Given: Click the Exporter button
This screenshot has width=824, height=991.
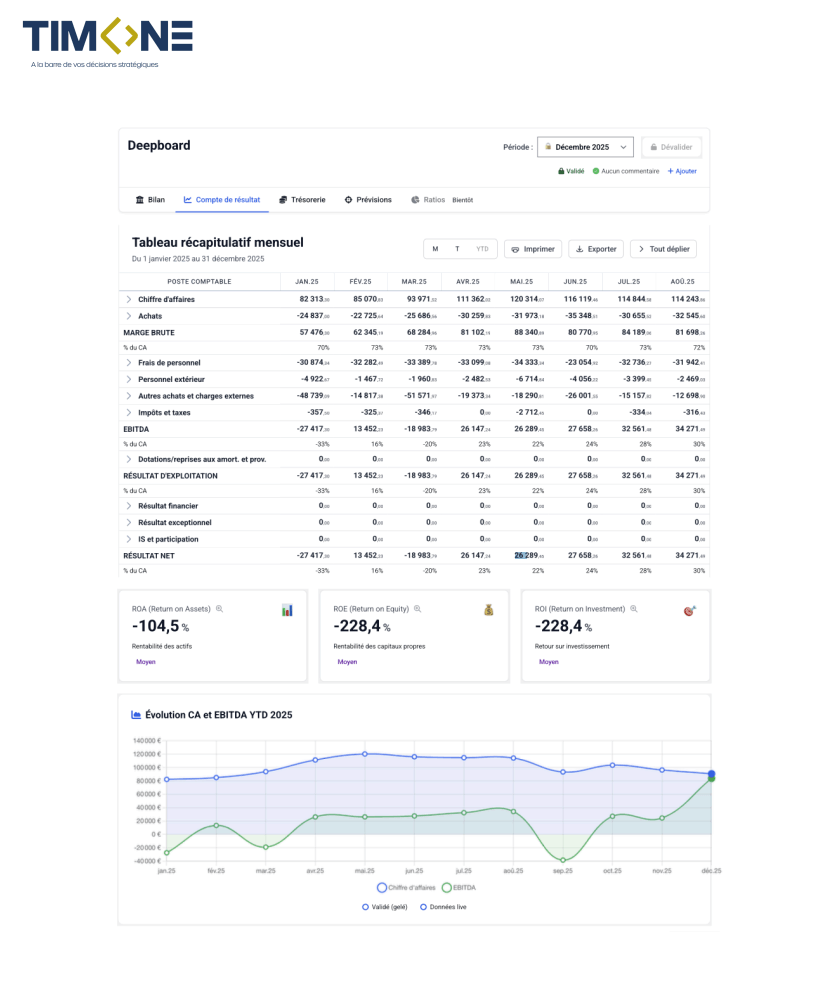Looking at the screenshot, I should pos(596,249).
